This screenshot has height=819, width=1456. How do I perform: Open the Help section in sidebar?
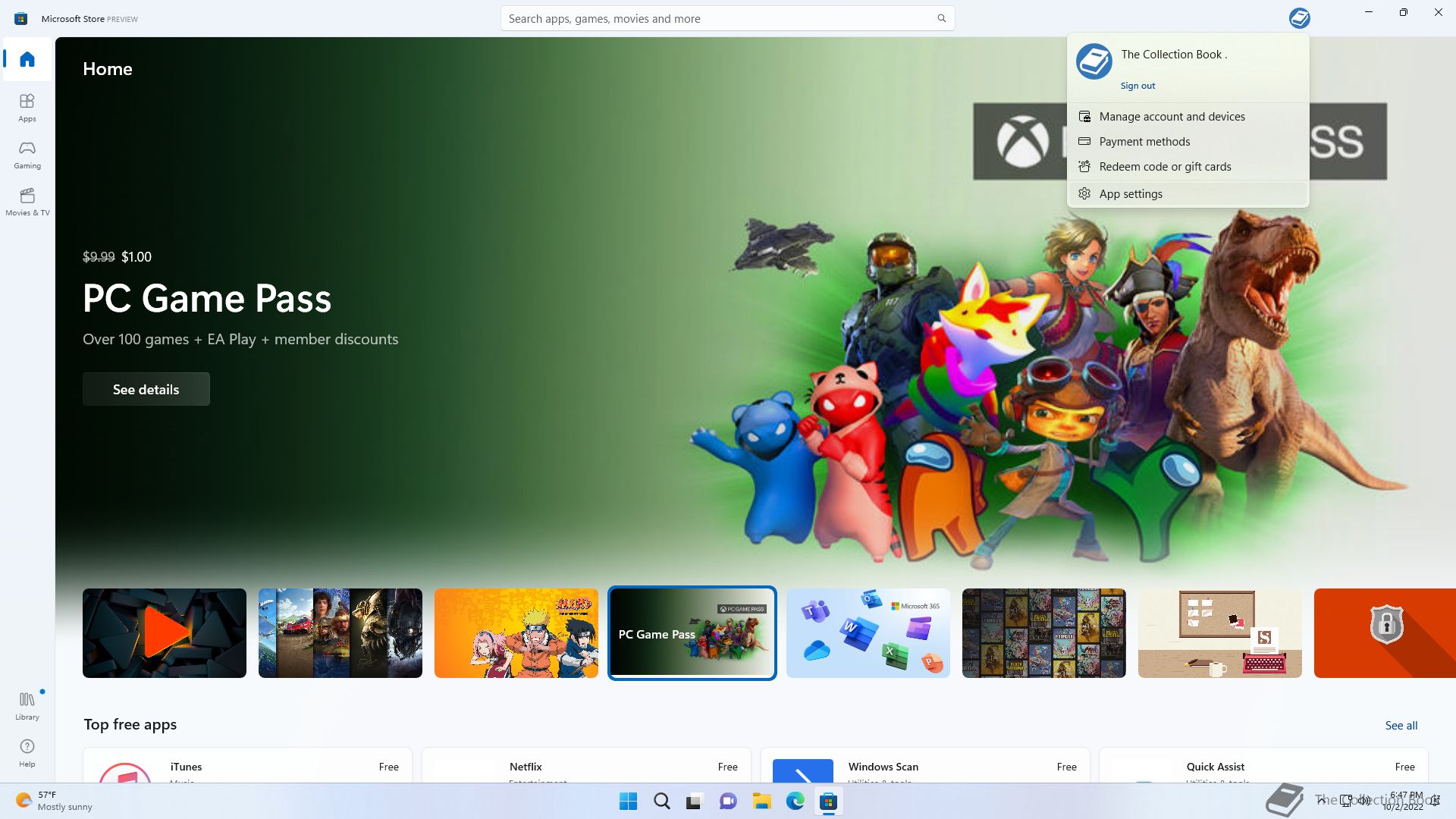[27, 753]
